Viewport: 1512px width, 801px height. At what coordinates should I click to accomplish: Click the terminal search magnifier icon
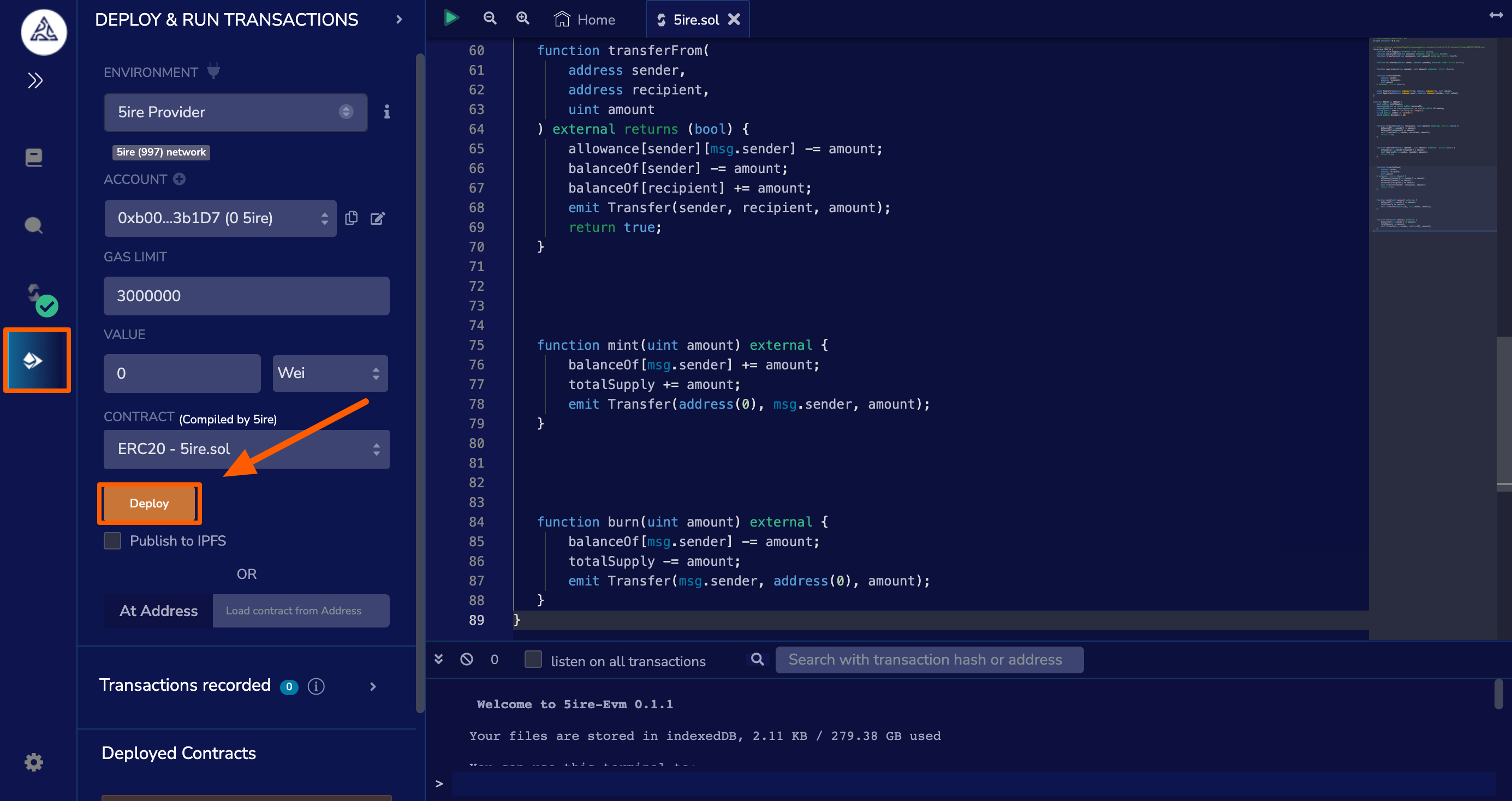tap(757, 659)
